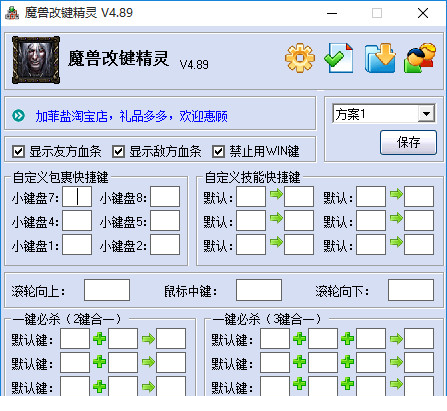Click the 保存 button
This screenshot has height=411, width=447.
408,142
